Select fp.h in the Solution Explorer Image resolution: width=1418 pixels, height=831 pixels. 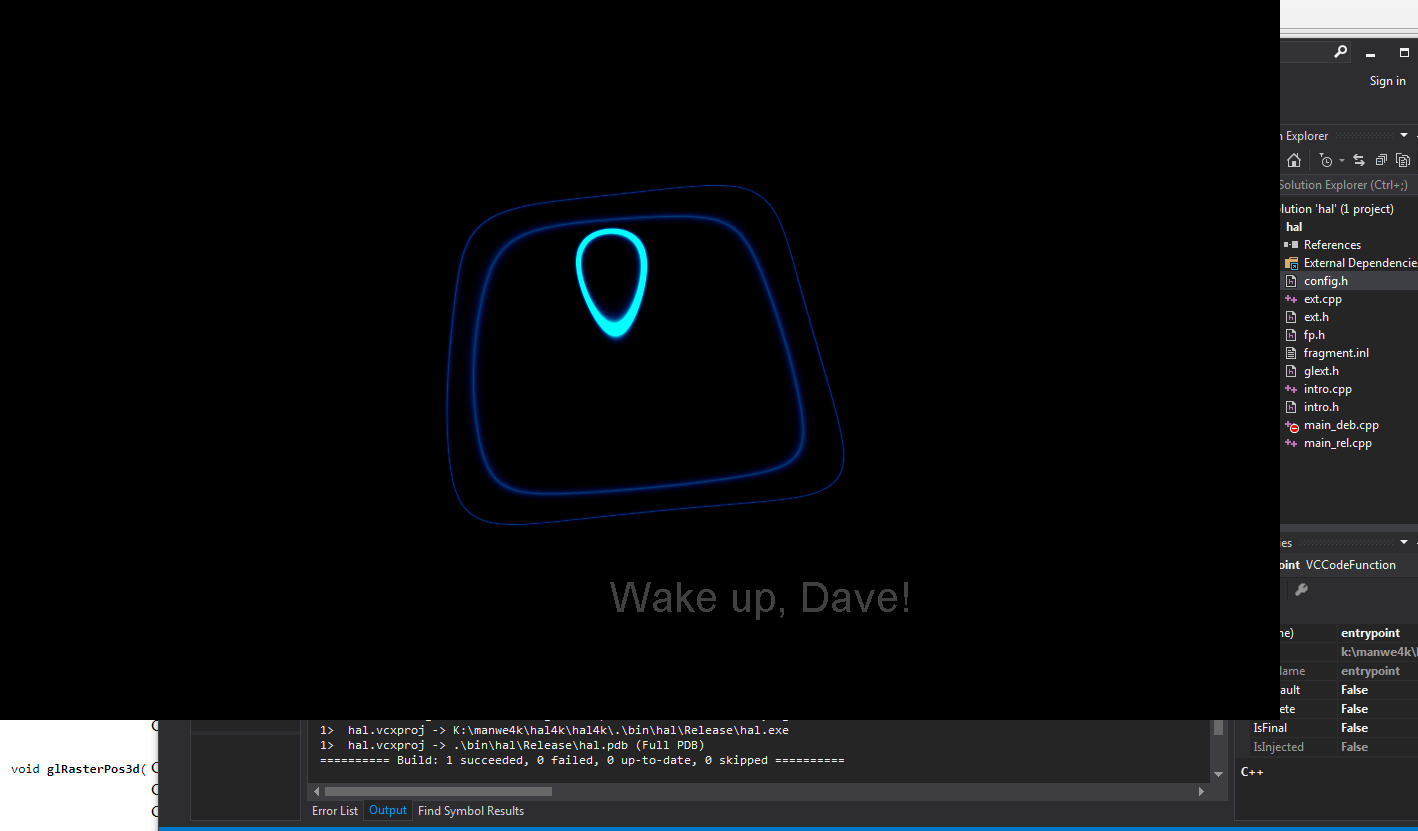coord(1314,335)
